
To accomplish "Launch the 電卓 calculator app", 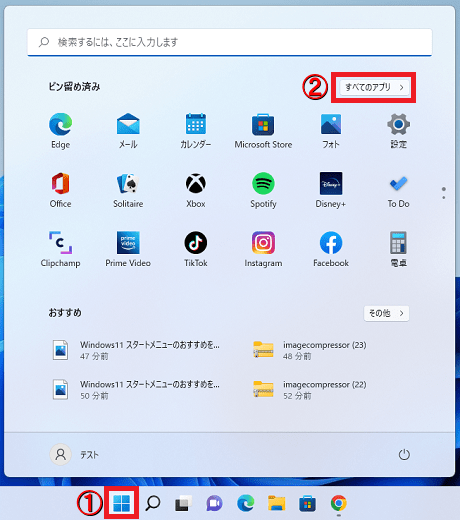I will pos(398,249).
